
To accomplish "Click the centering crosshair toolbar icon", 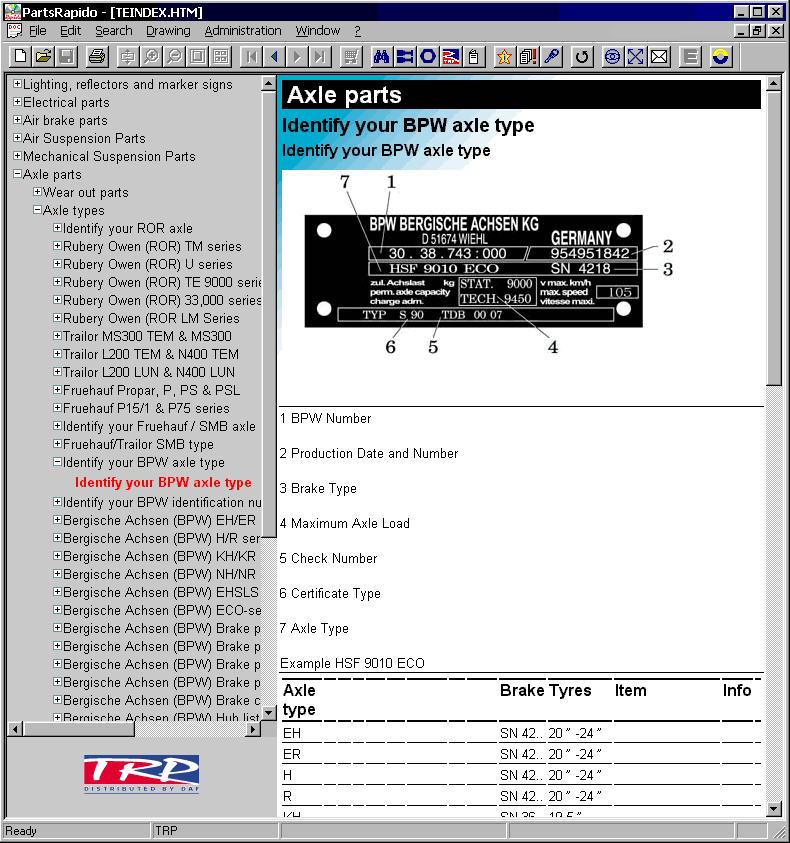I will (x=128, y=56).
